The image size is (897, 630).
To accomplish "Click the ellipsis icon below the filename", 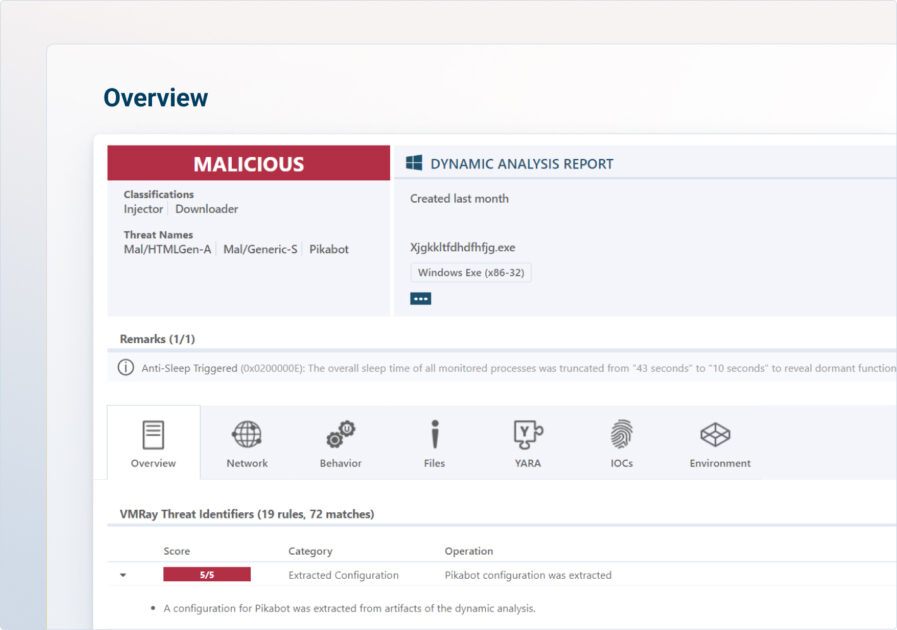I will (419, 297).
